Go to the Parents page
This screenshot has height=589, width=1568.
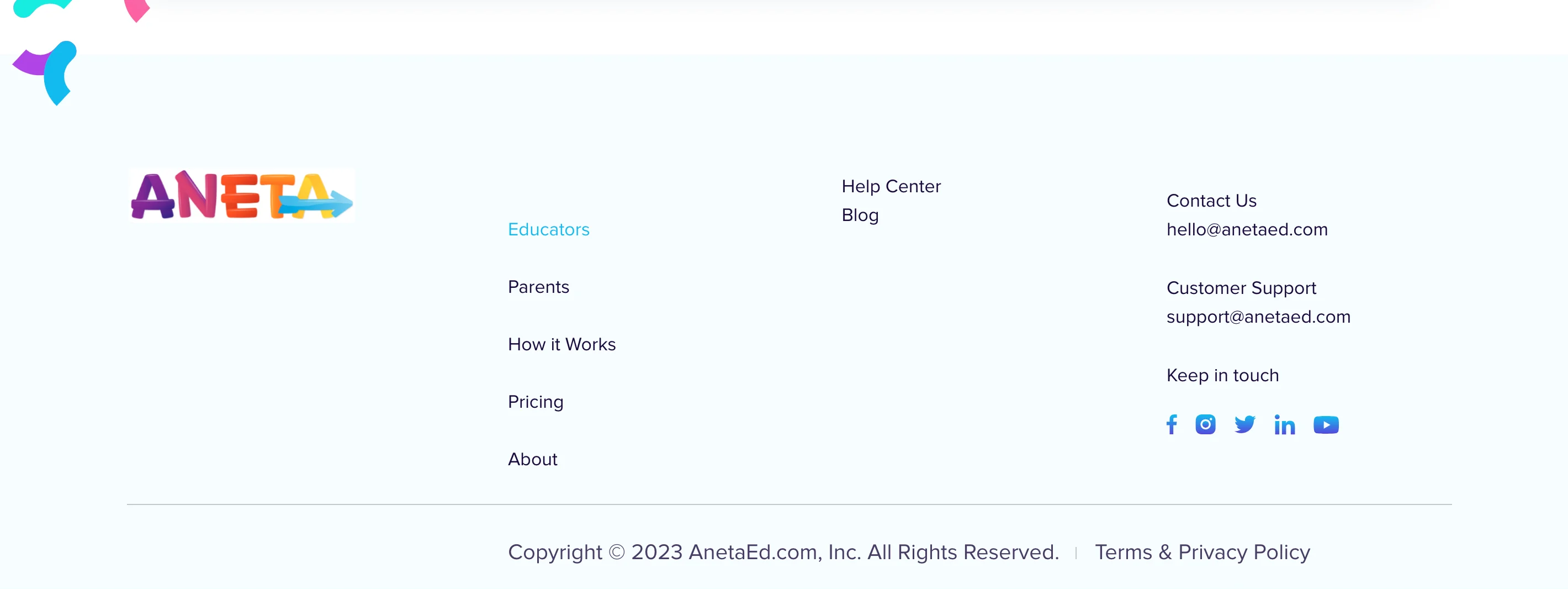[x=538, y=287]
